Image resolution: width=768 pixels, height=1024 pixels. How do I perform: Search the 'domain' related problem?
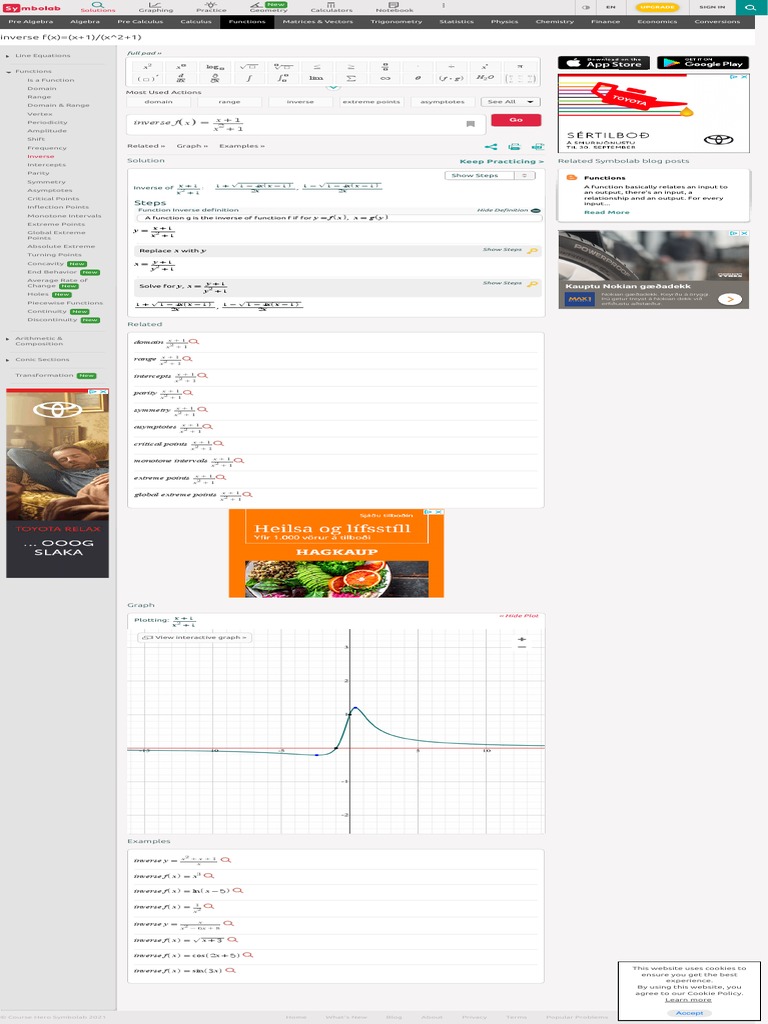194,342
